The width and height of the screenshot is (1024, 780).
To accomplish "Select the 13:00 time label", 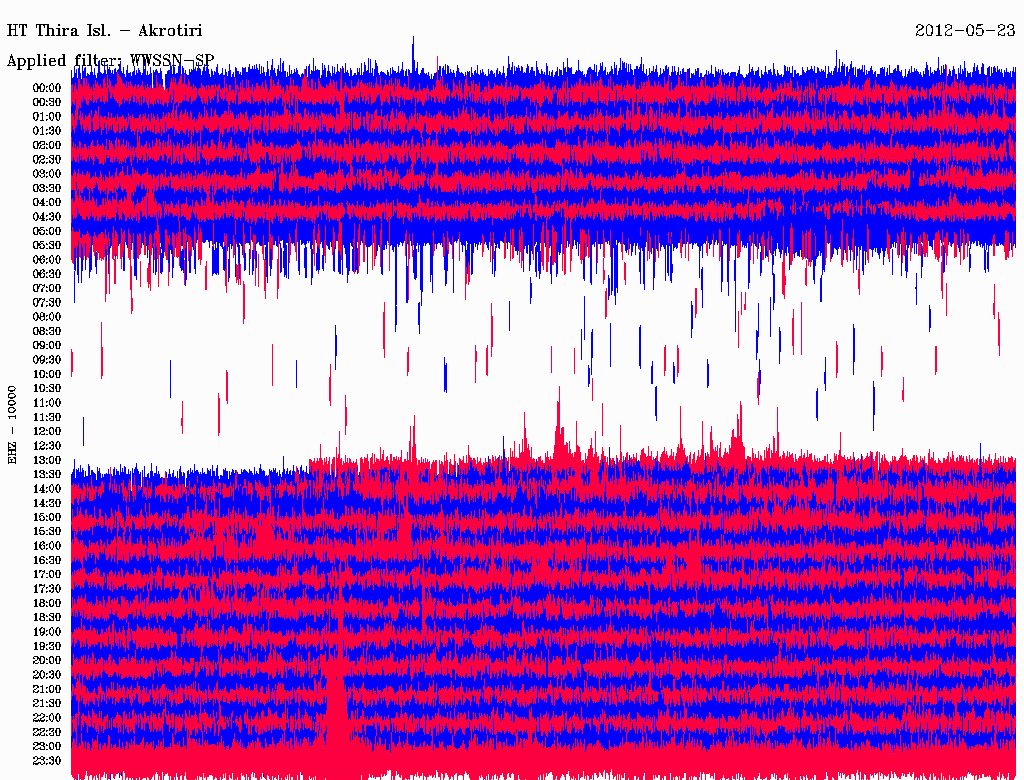I will coord(47,460).
